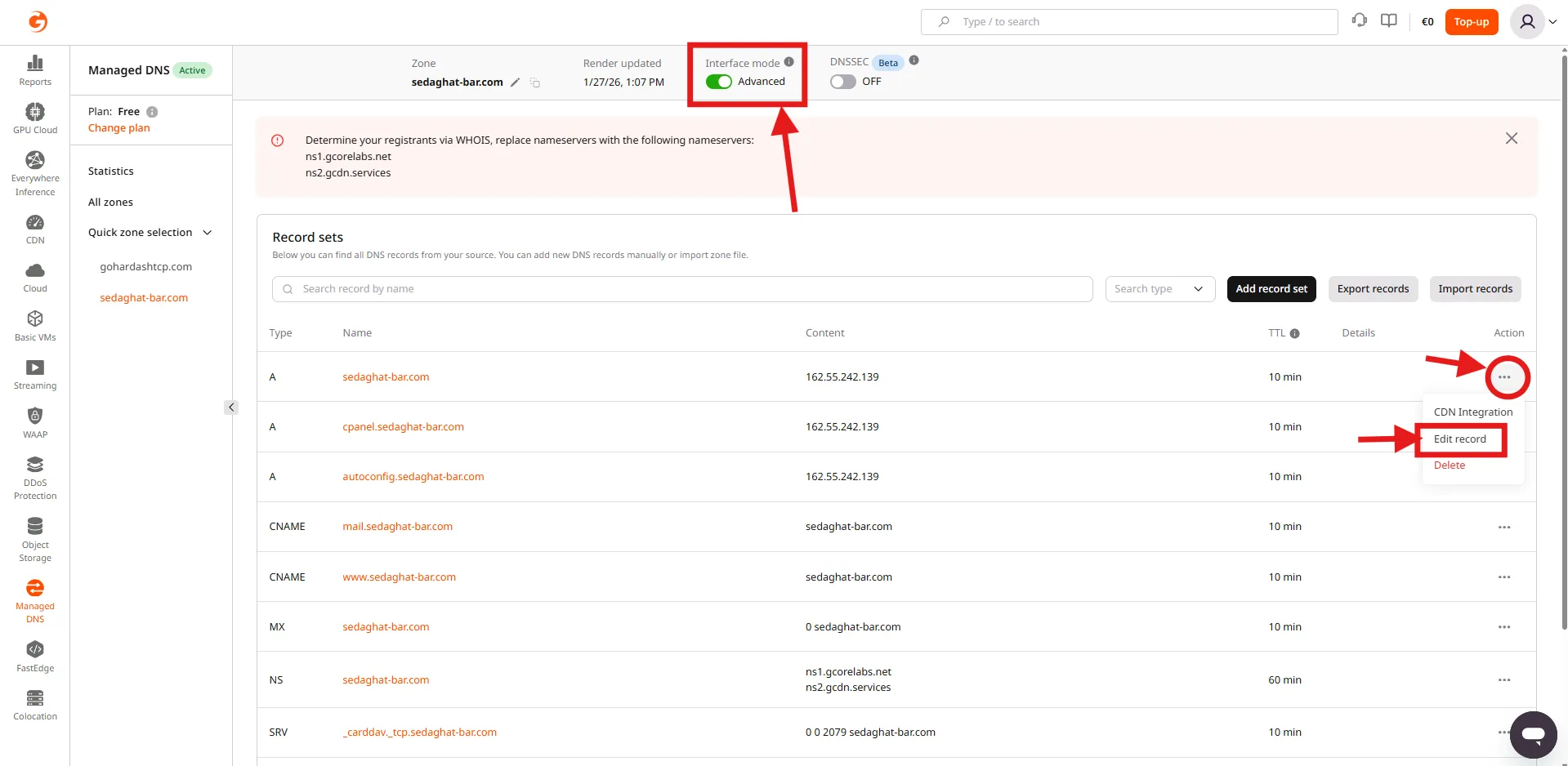Viewport: 1568px width, 766px height.
Task: Choose Edit record from the action menu
Action: pyautogui.click(x=1459, y=439)
